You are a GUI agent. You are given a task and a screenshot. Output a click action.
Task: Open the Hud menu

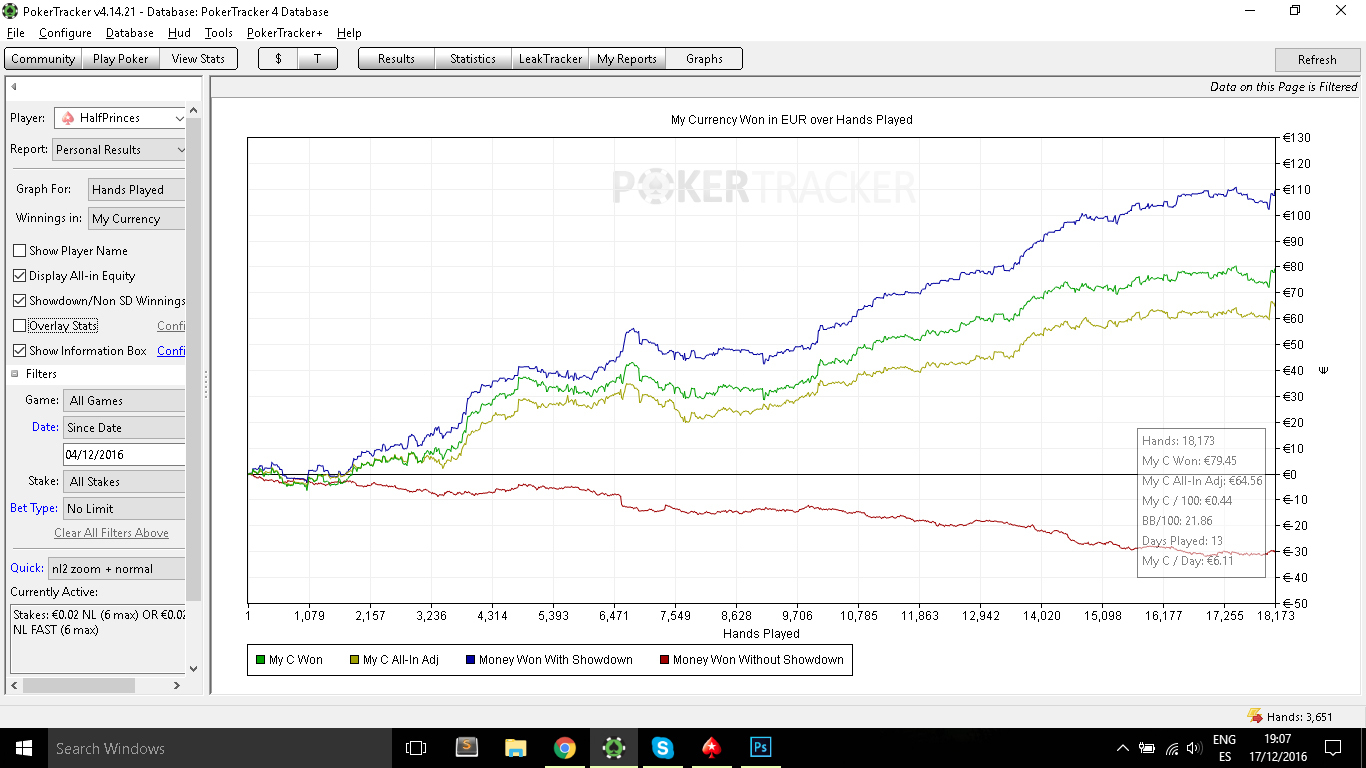179,33
